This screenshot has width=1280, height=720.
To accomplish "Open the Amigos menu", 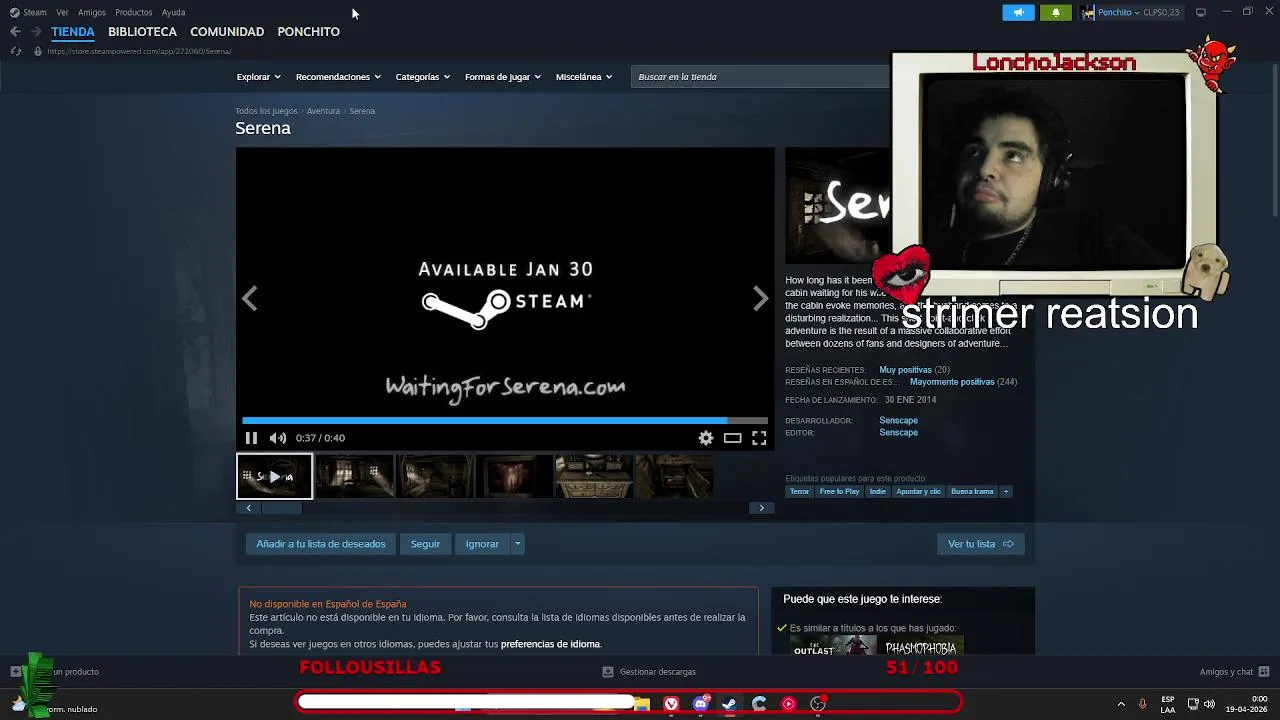I will (x=92, y=12).
